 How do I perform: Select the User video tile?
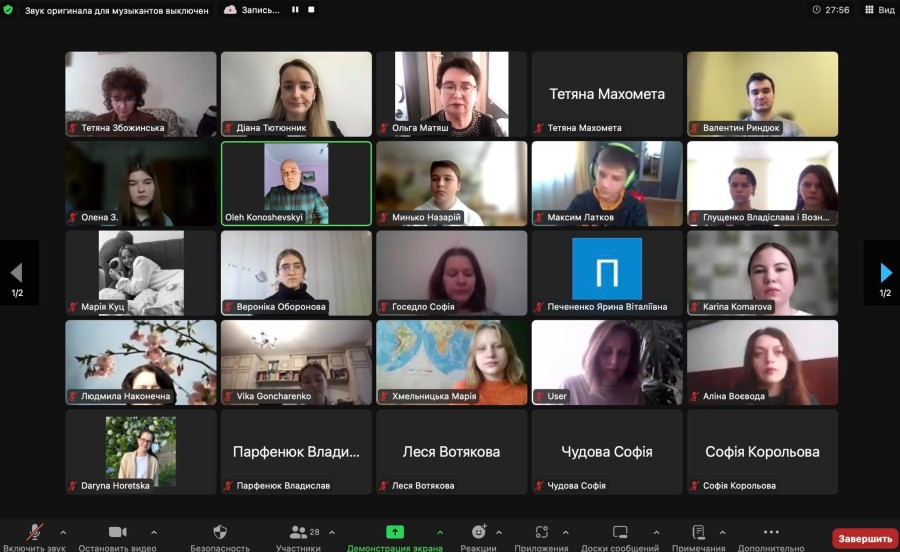(607, 363)
